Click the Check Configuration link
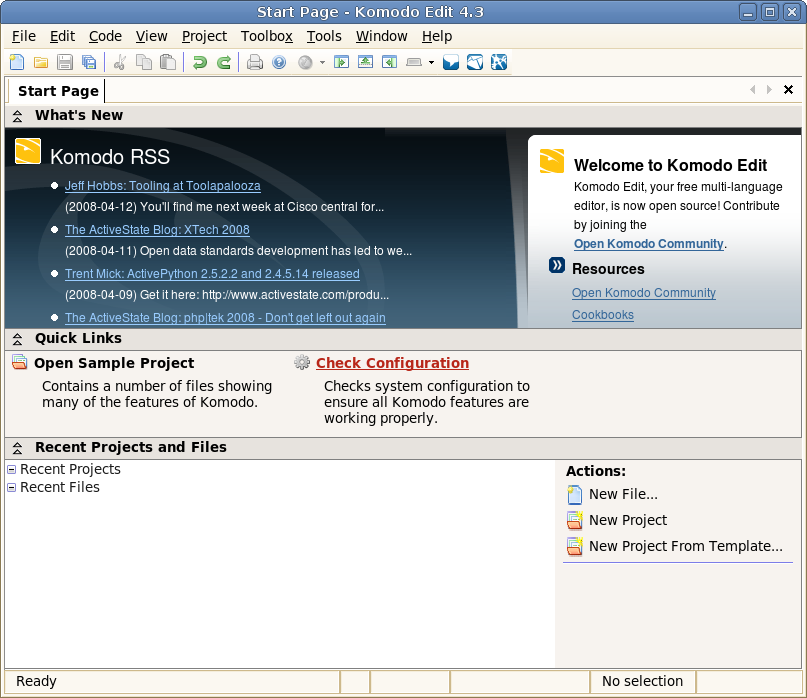The image size is (807, 698). [392, 363]
